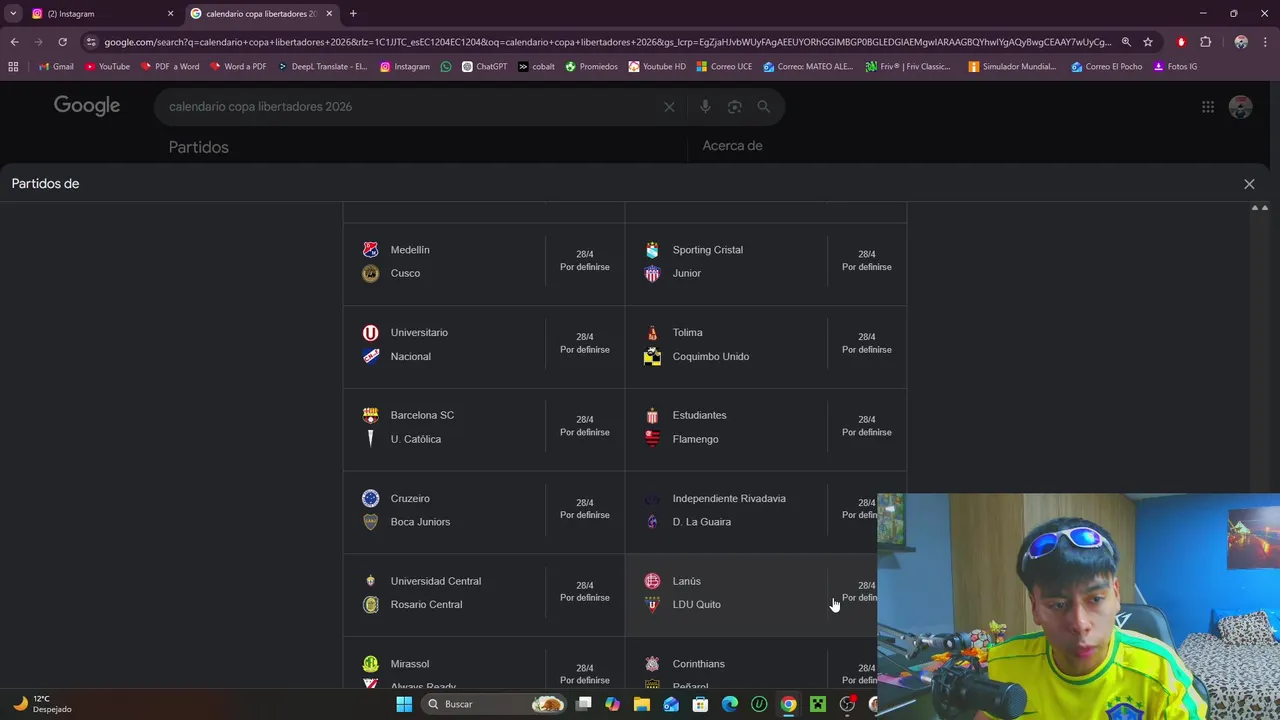
Task: Switch to the Instagram tab
Action: click(x=100, y=14)
